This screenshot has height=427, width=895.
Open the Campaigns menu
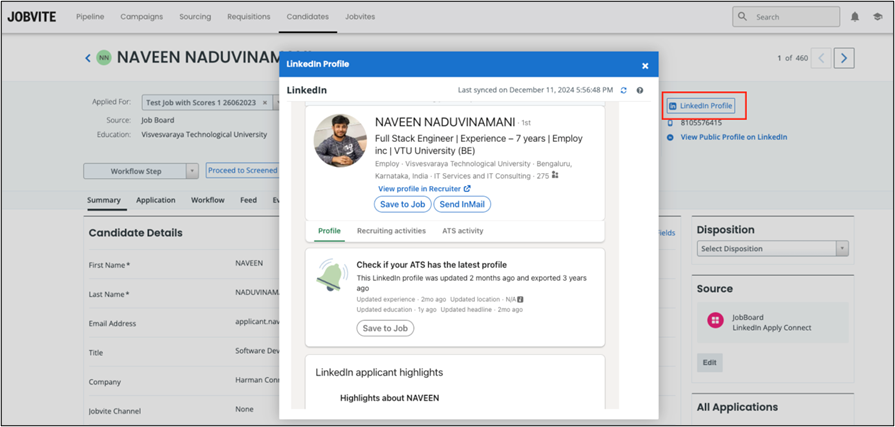coord(142,17)
